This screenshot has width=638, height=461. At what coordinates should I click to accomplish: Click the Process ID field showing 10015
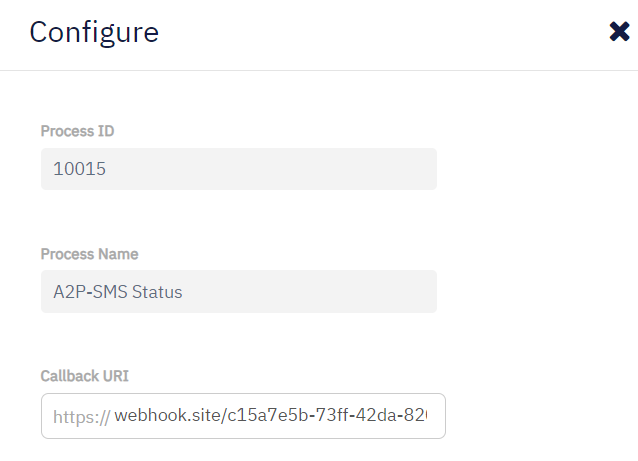click(x=238, y=169)
